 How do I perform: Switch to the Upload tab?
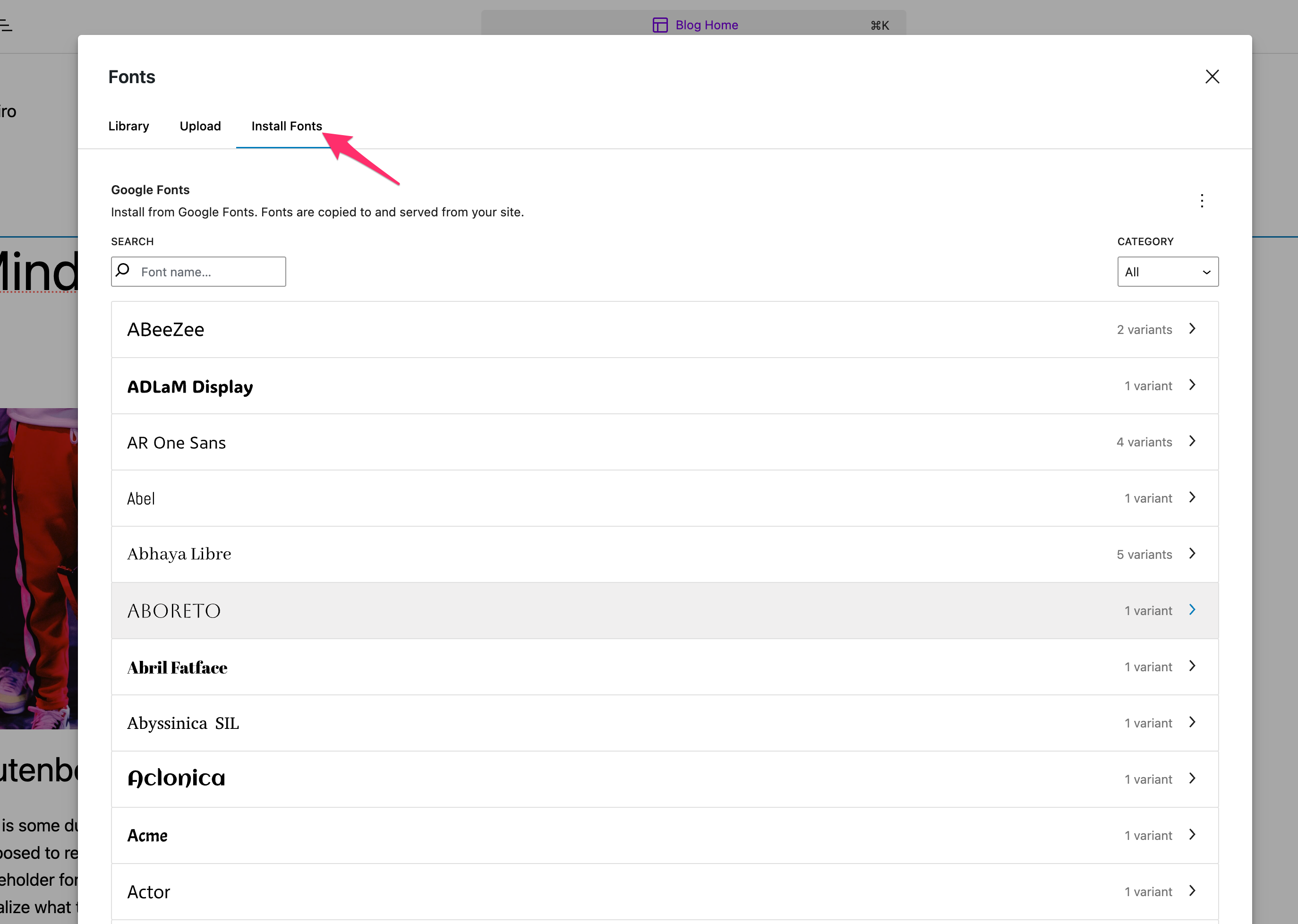(x=200, y=126)
